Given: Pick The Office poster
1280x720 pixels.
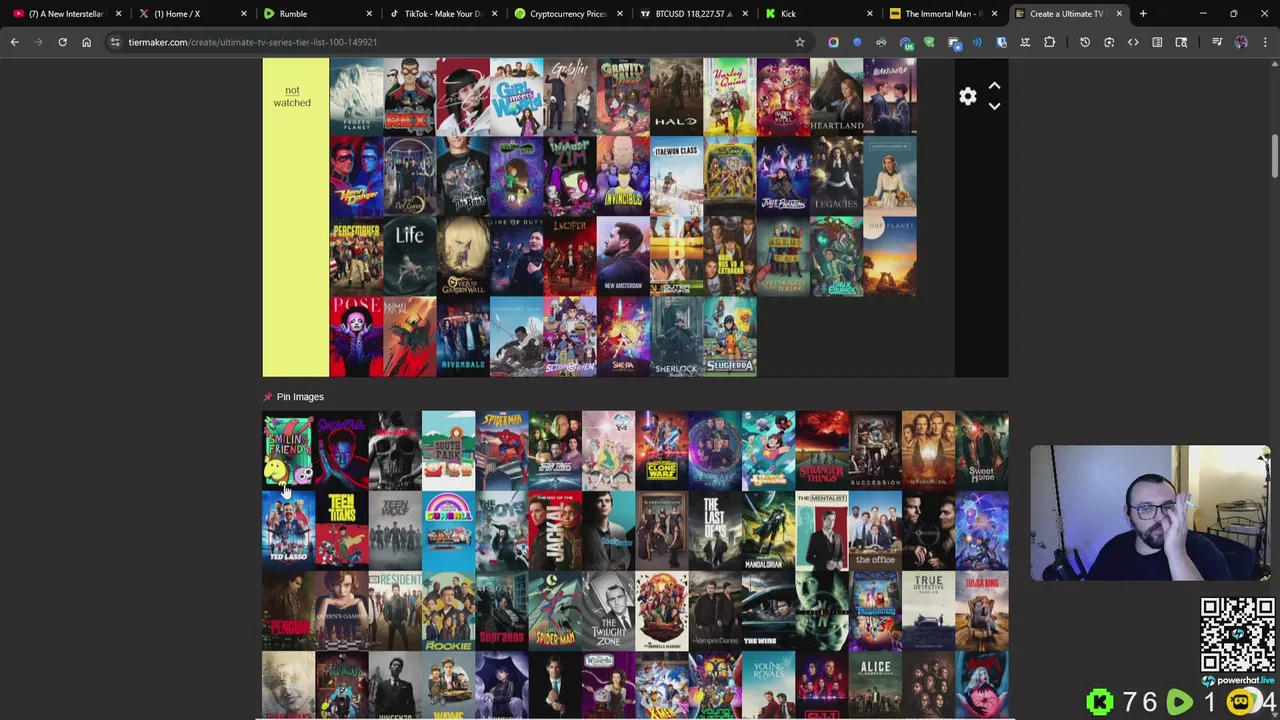Looking at the screenshot, I should point(875,530).
